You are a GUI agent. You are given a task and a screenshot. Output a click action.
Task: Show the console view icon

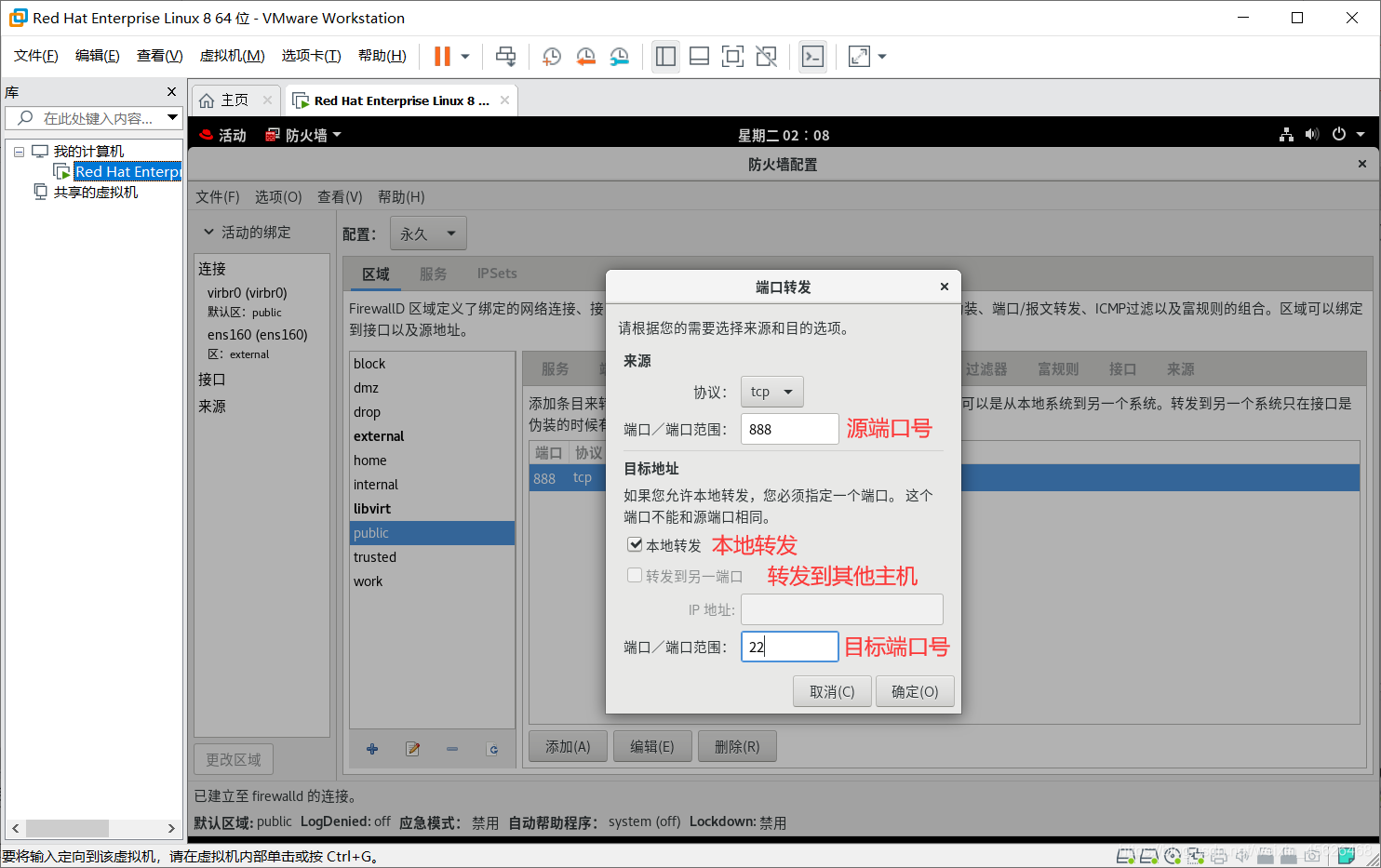(812, 57)
